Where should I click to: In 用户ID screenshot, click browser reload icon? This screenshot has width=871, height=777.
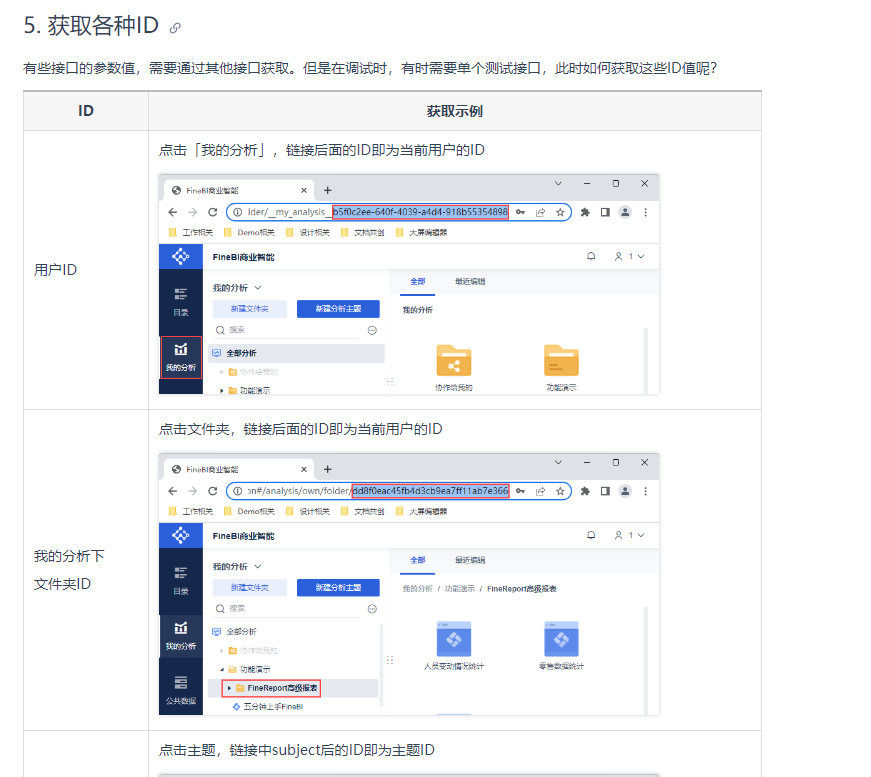point(212,212)
